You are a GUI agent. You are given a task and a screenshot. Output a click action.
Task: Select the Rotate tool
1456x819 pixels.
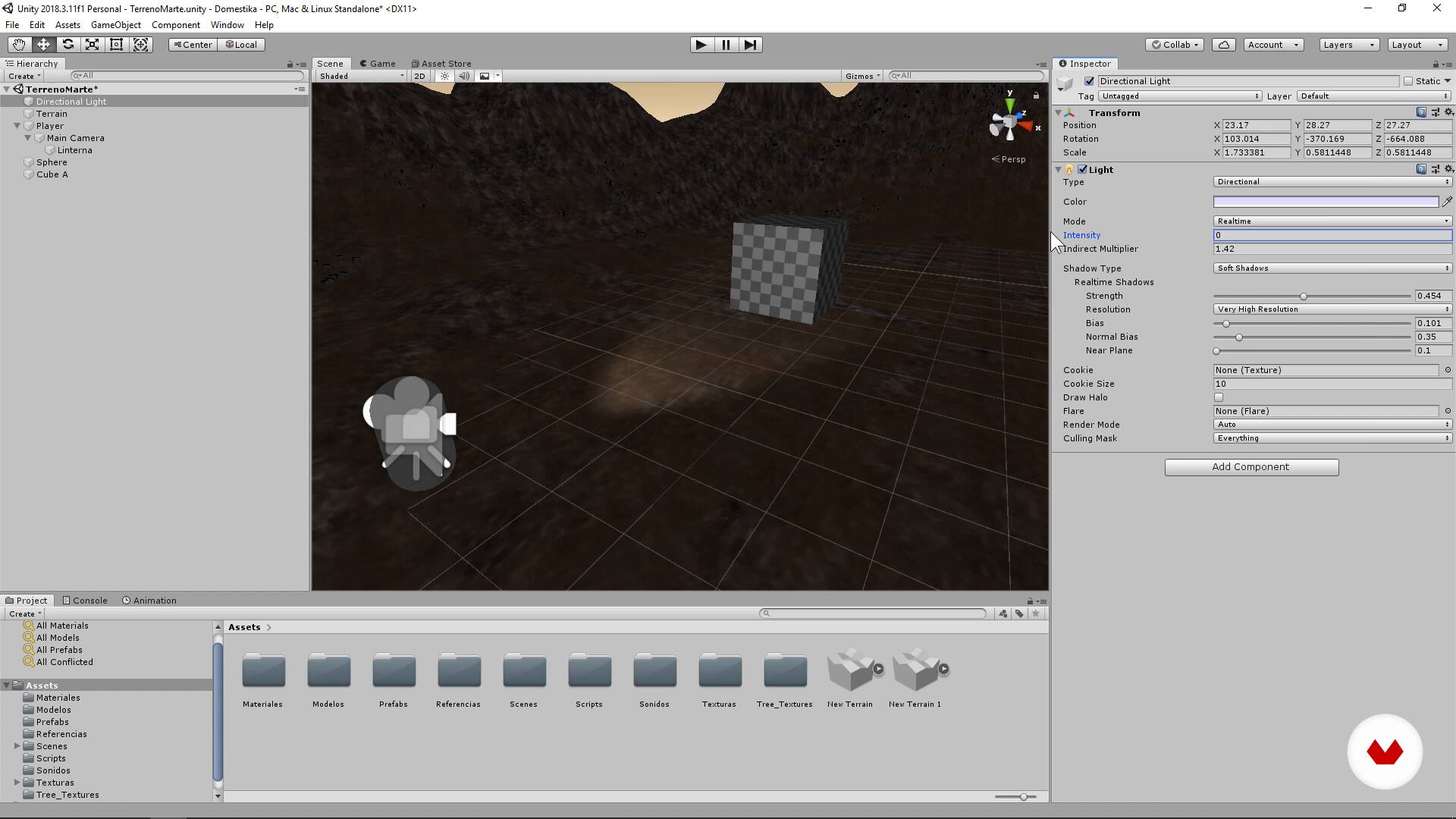(67, 45)
